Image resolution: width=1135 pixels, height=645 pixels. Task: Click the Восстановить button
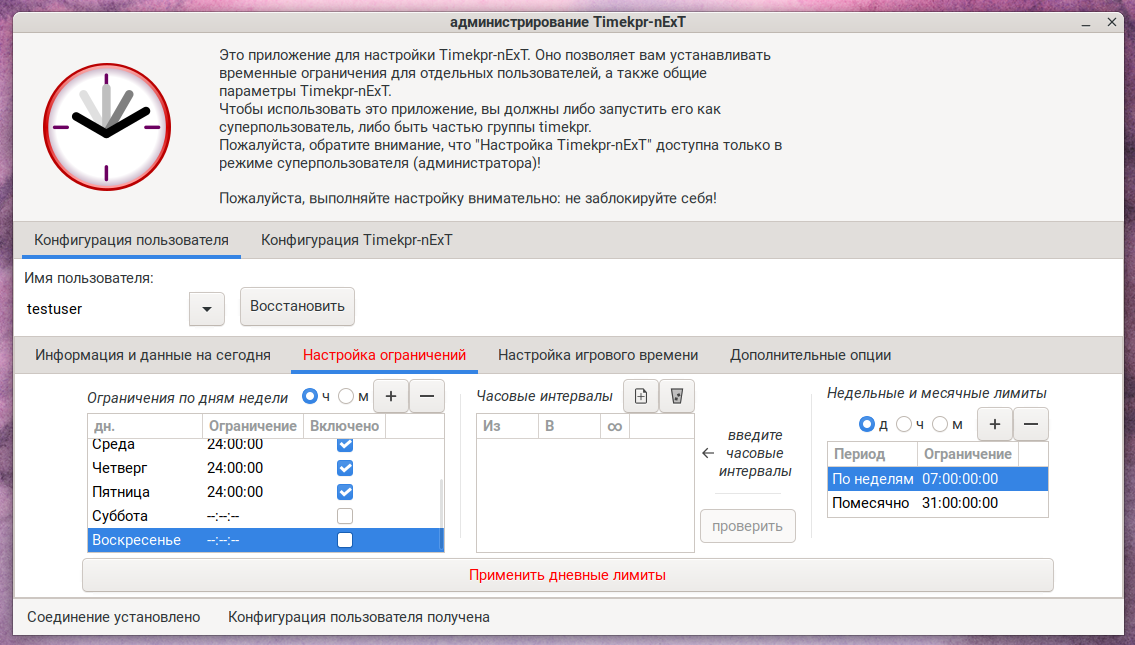(297, 306)
